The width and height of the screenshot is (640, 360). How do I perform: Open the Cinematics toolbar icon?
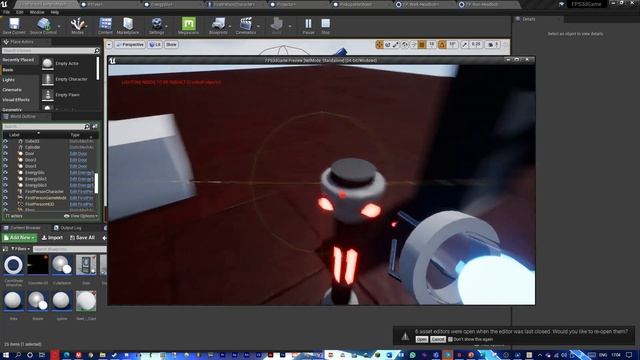tap(246, 26)
